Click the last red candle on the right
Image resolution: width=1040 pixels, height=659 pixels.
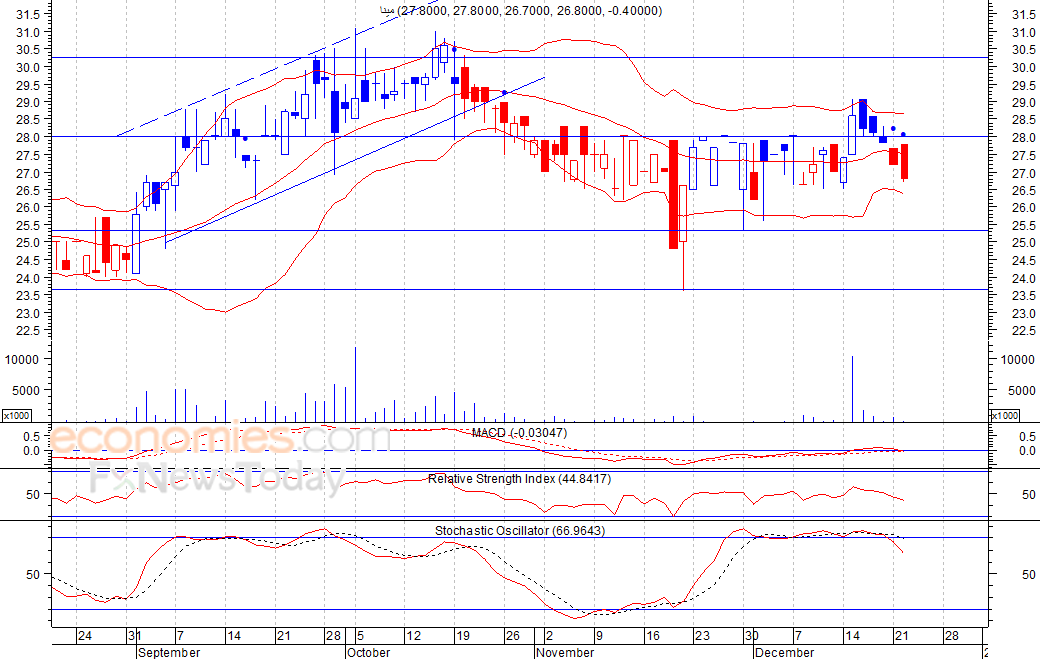tap(904, 161)
